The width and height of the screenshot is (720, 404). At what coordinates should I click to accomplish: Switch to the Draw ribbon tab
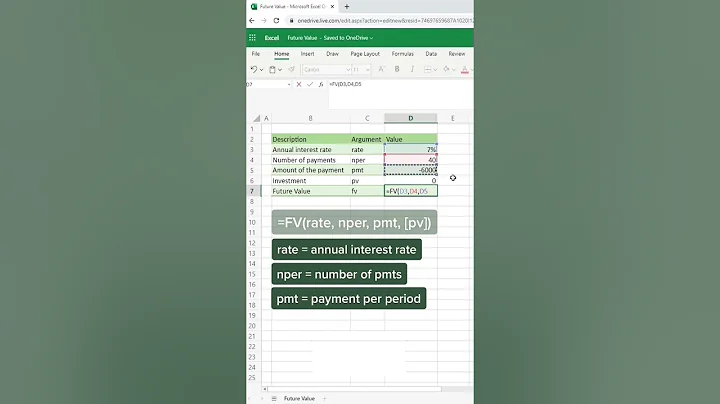point(332,54)
